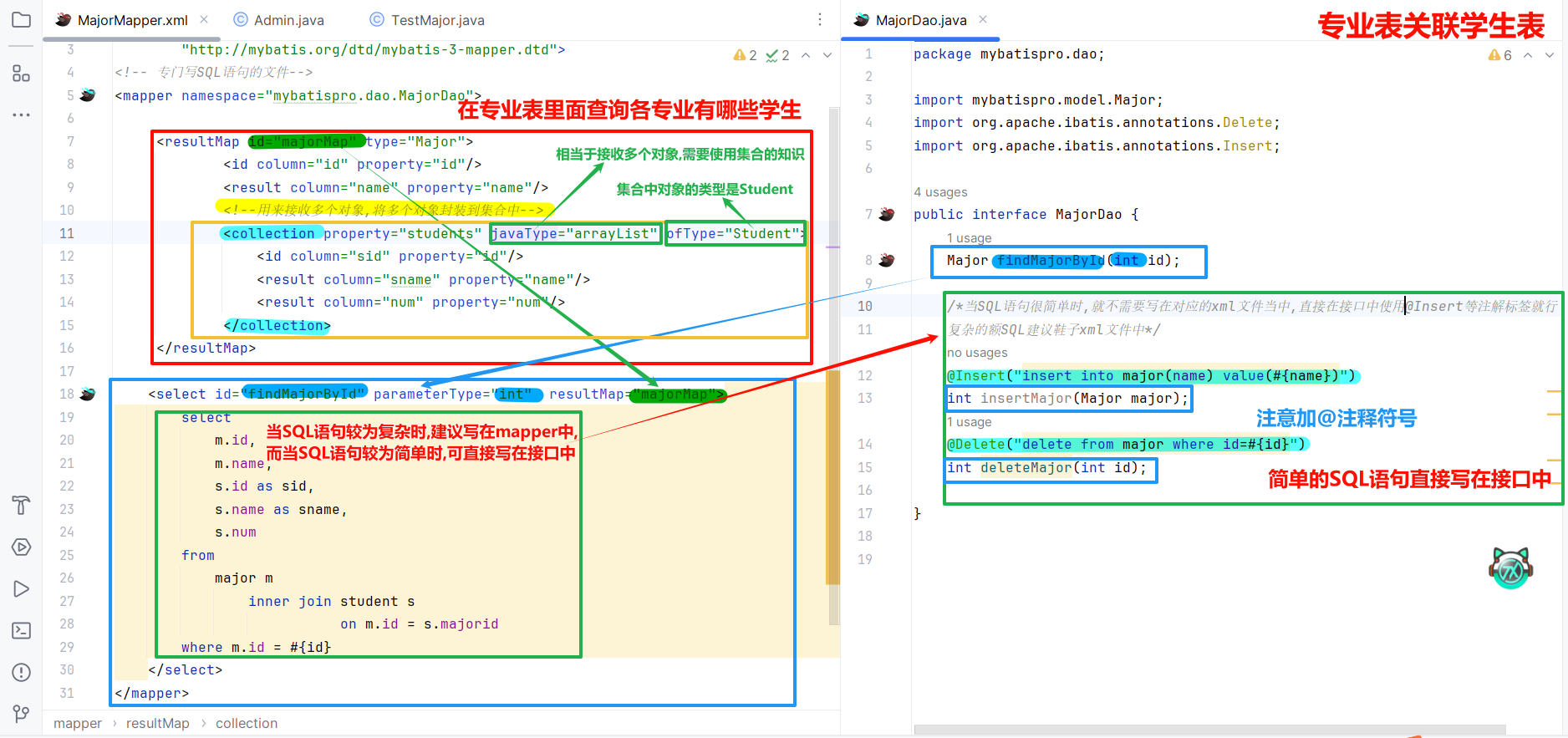Go to next highlighted error in MajorMapper.xml
This screenshot has height=738, width=1568.
point(827,55)
